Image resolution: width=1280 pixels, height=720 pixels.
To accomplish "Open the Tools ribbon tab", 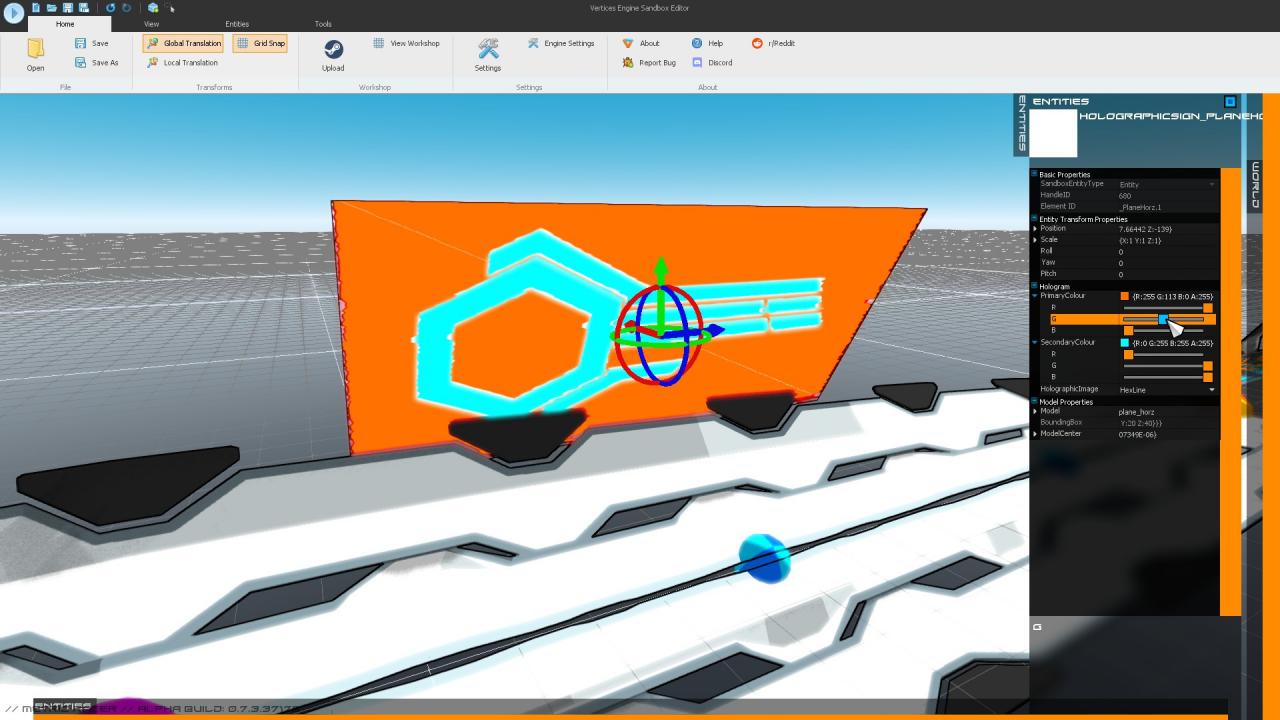I will pyautogui.click(x=323, y=24).
